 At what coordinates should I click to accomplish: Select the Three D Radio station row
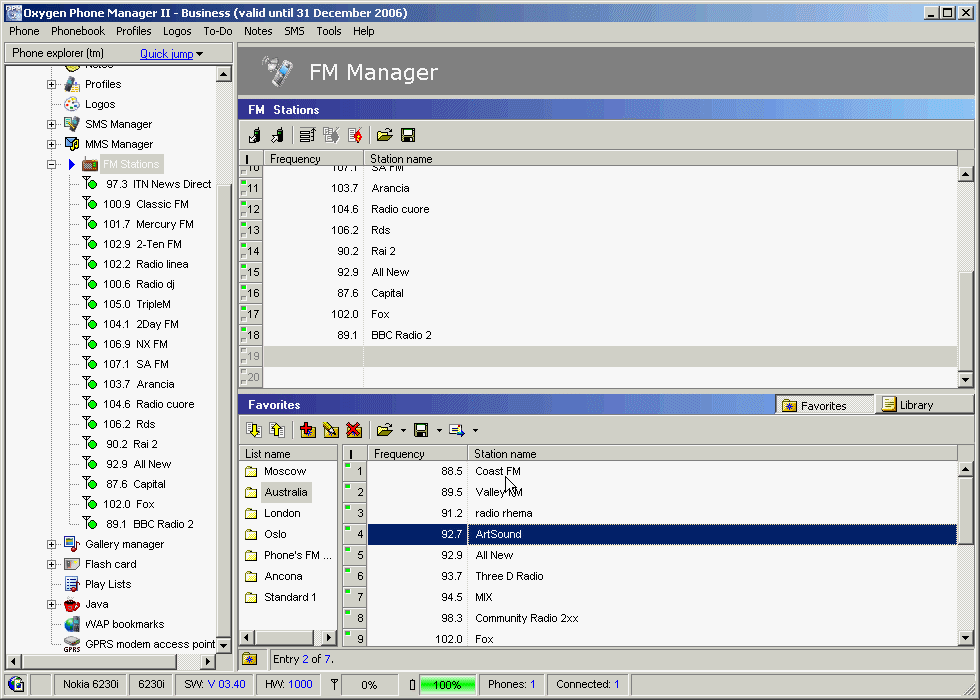click(509, 576)
